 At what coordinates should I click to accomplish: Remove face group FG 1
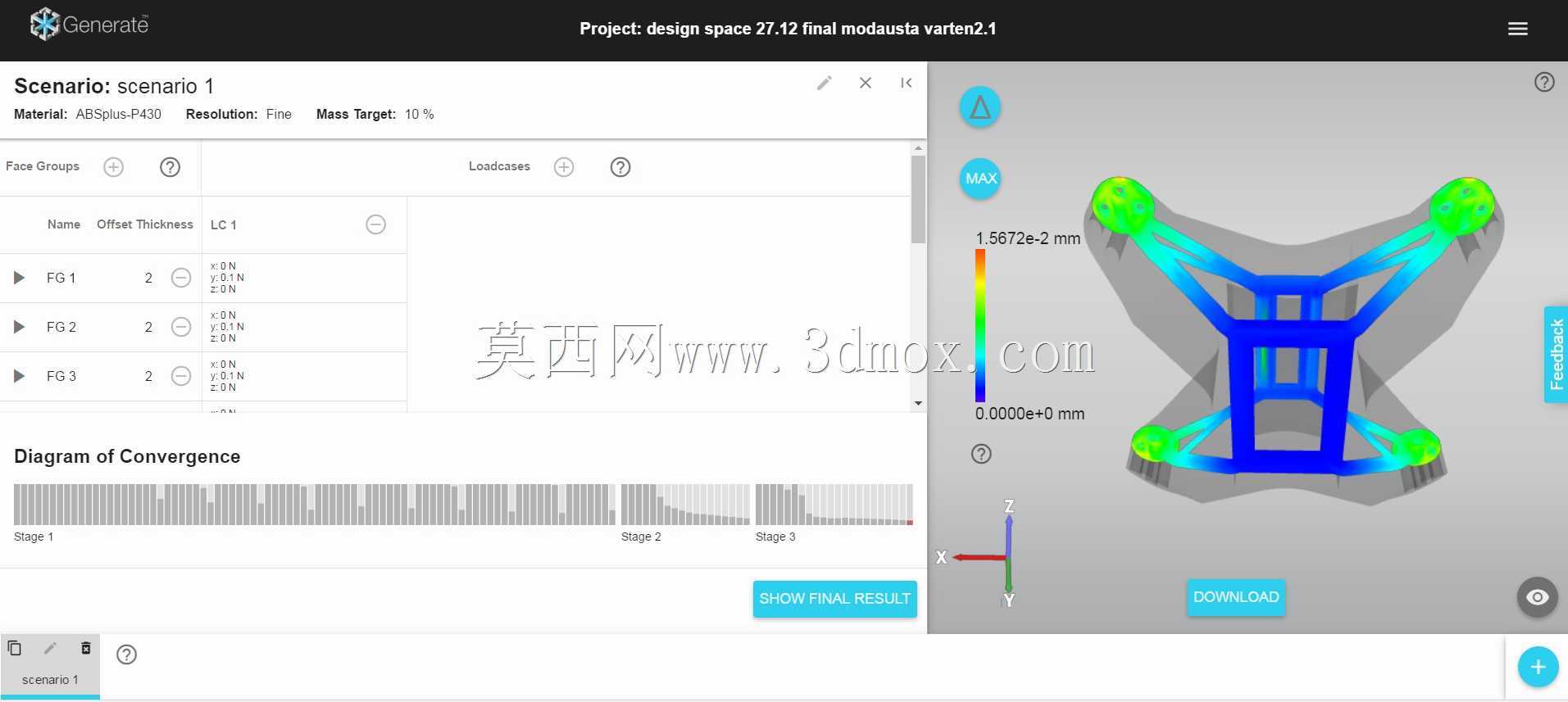(x=181, y=278)
